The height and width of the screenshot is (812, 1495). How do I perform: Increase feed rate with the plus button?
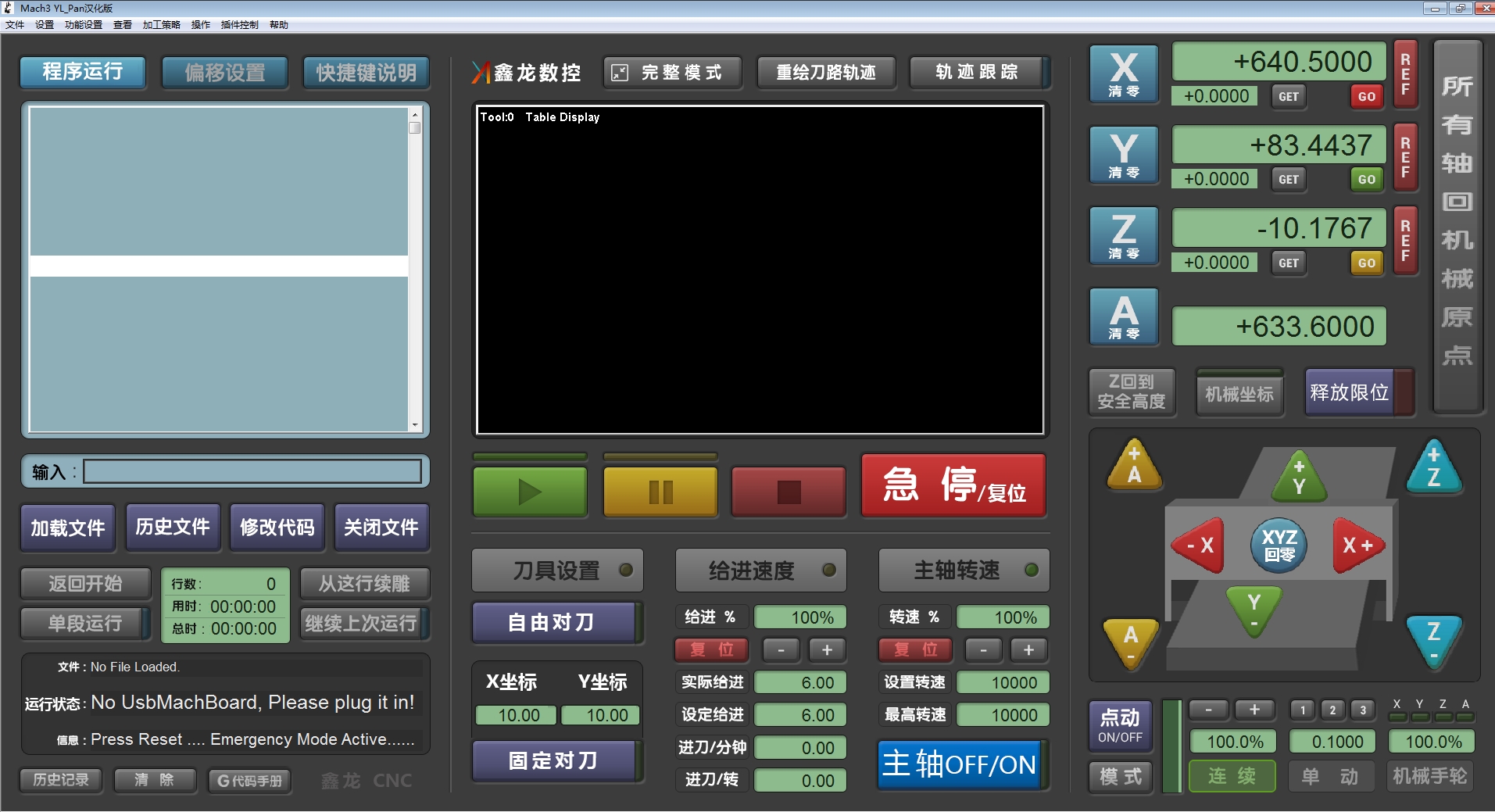tap(827, 649)
